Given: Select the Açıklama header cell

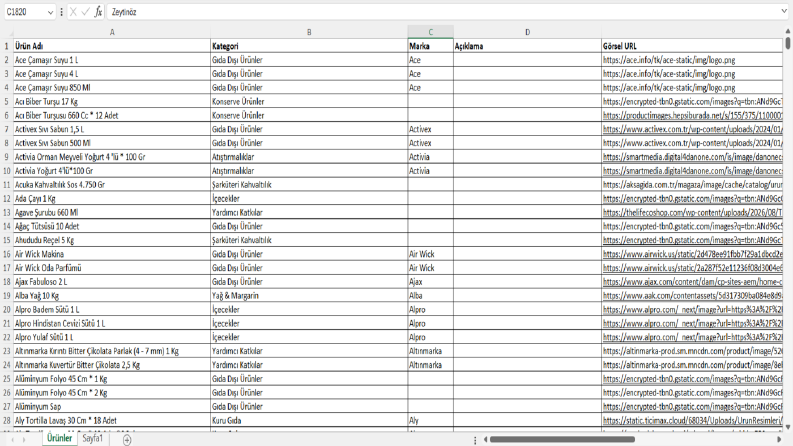Looking at the screenshot, I should pos(527,46).
